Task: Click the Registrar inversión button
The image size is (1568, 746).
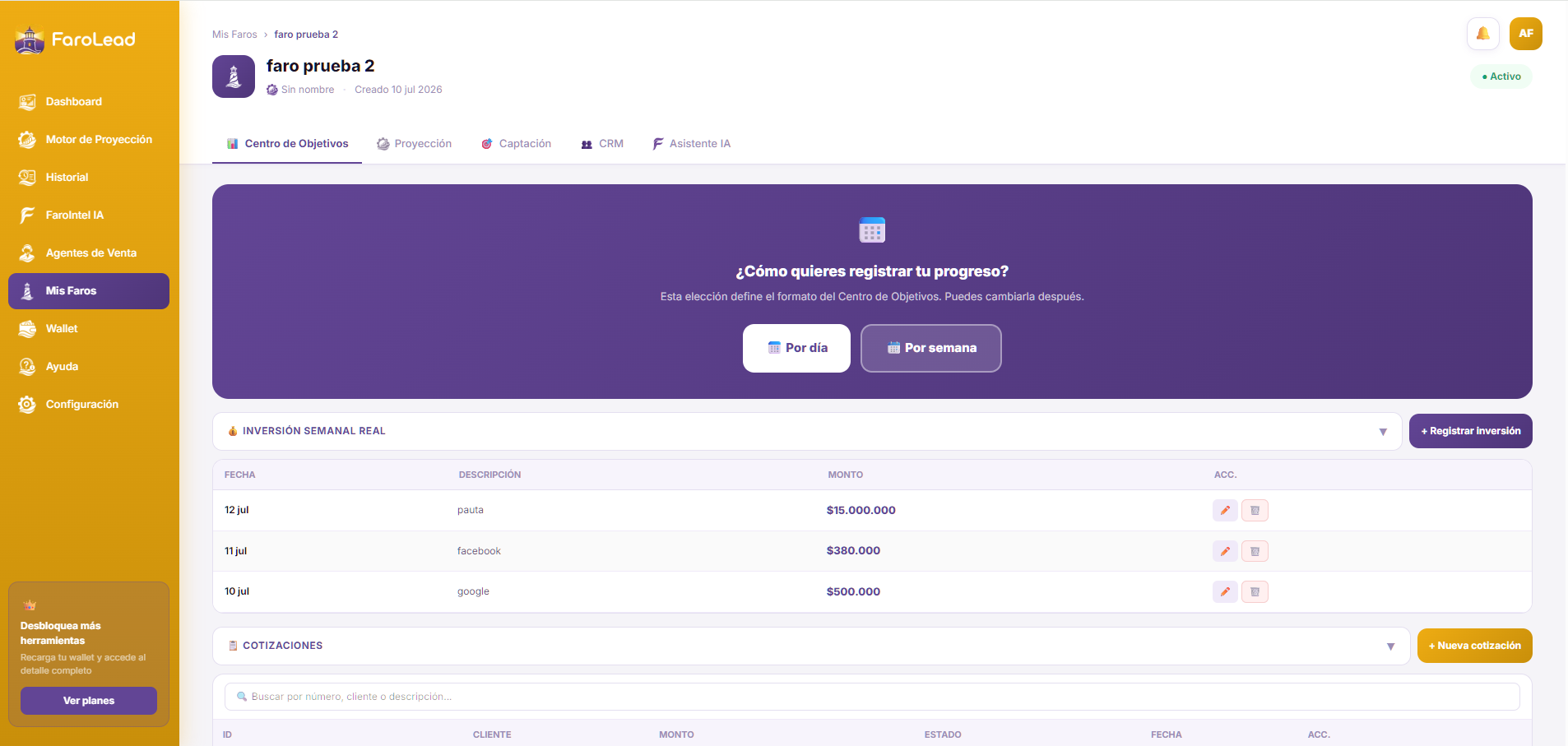Action: 1471,431
